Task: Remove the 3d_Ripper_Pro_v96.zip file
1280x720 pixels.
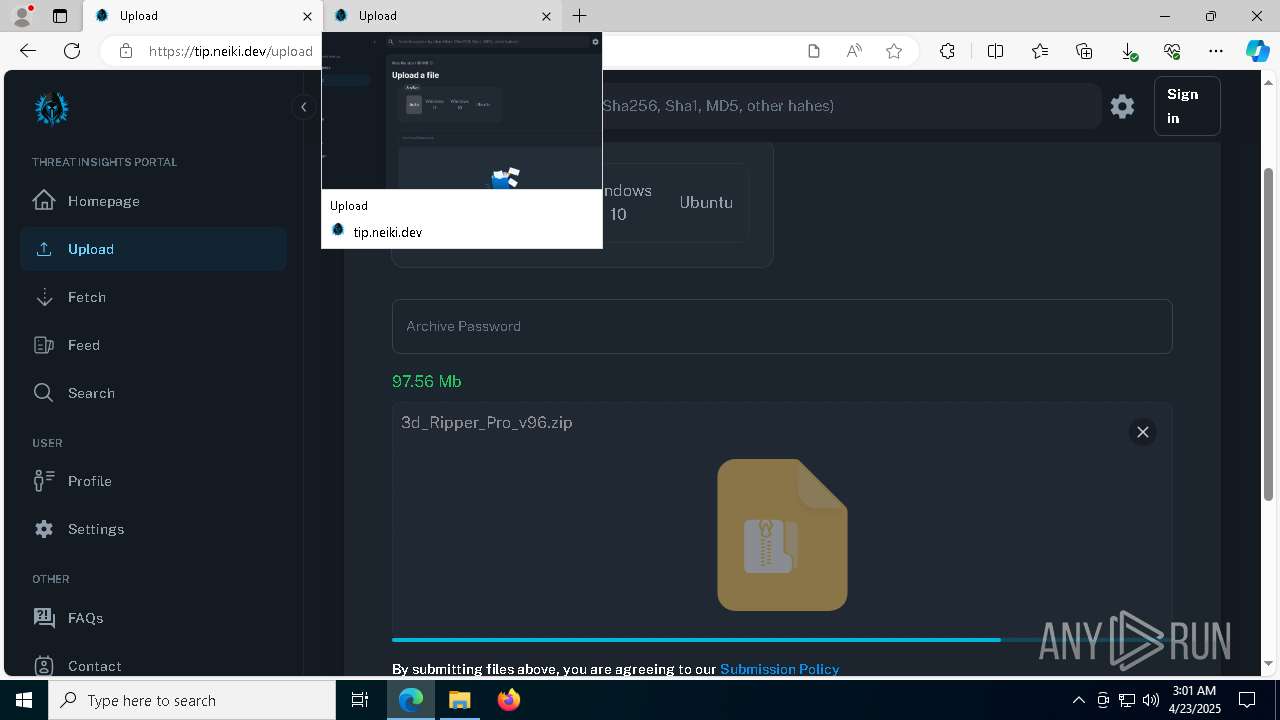Action: click(x=1142, y=432)
